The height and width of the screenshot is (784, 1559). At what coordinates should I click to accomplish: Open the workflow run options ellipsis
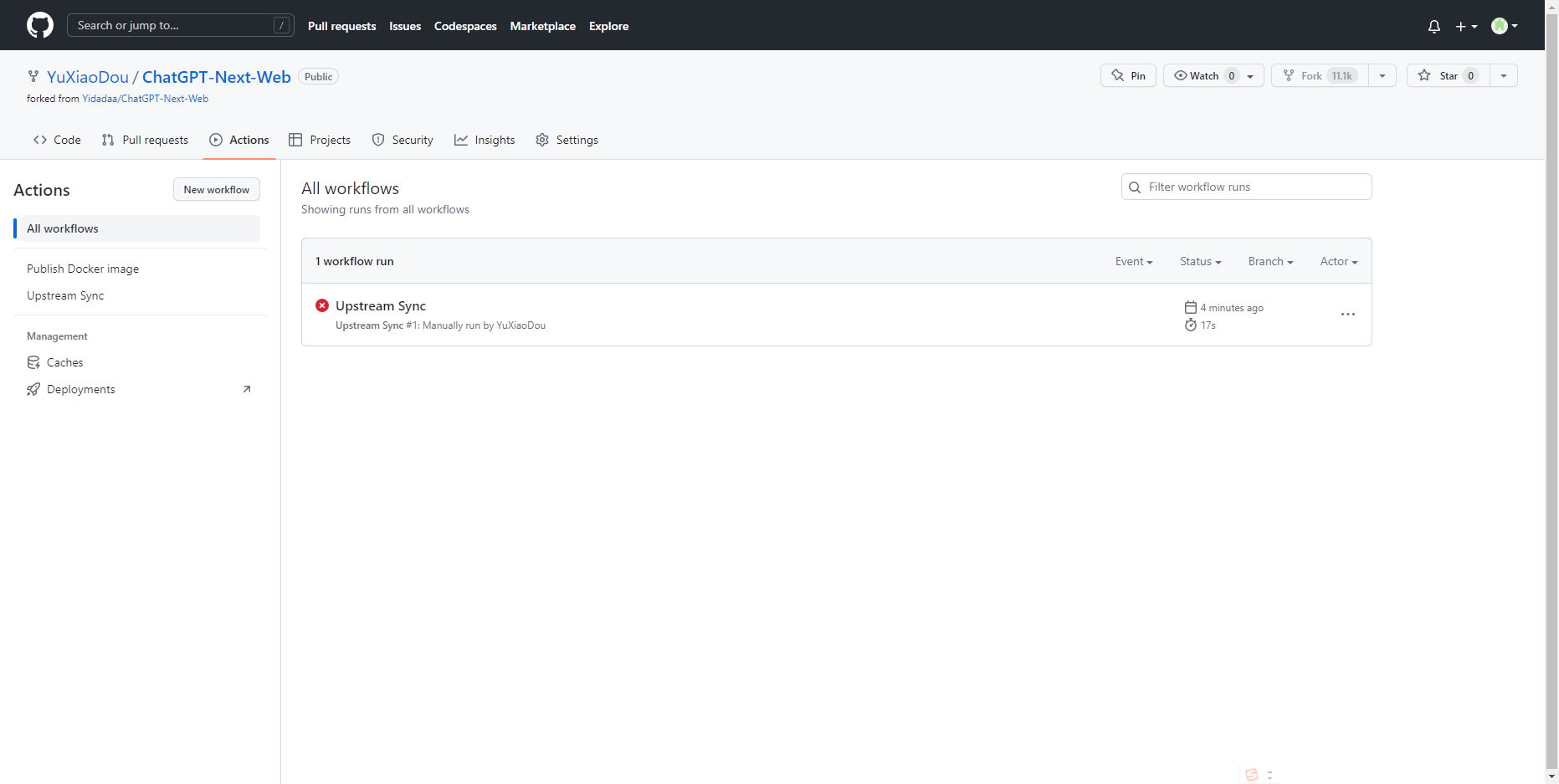[1347, 315]
